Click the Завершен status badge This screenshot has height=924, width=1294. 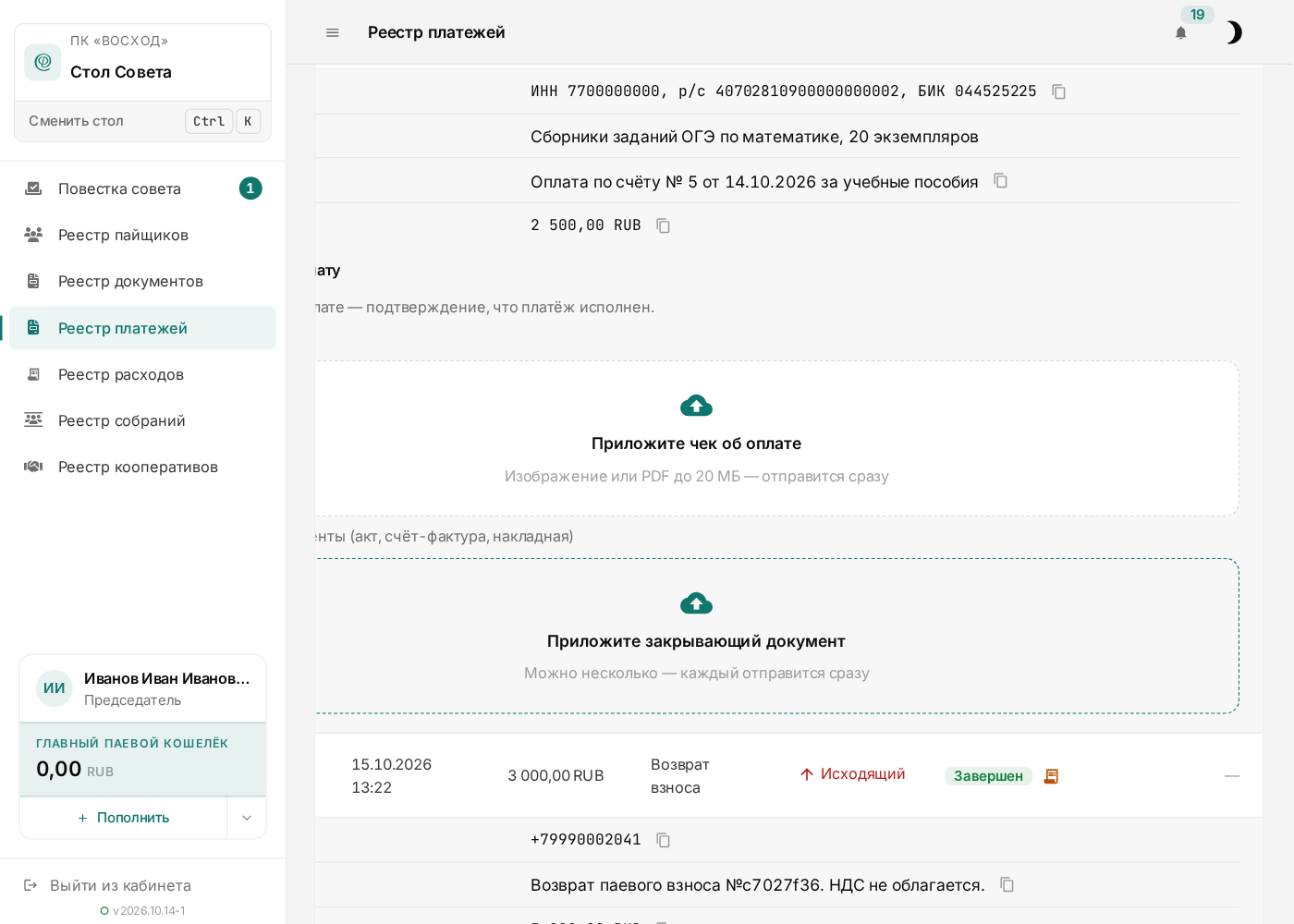pyautogui.click(x=988, y=776)
